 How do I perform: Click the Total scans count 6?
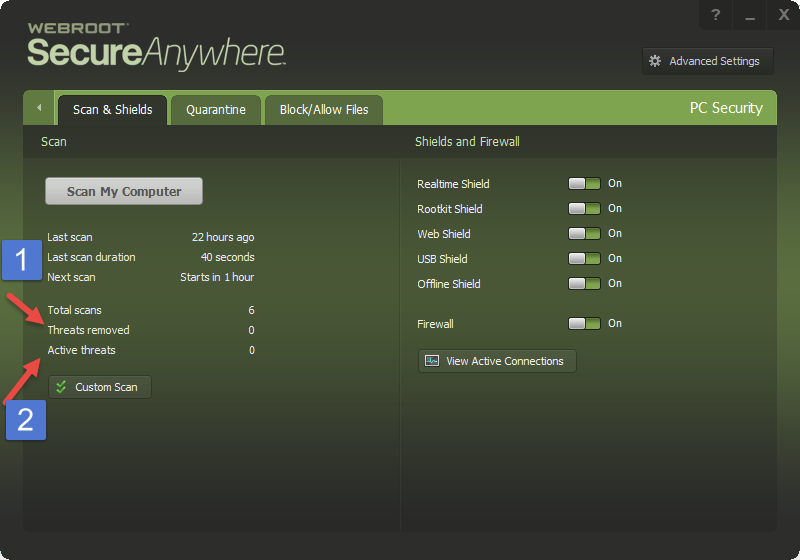tap(252, 310)
